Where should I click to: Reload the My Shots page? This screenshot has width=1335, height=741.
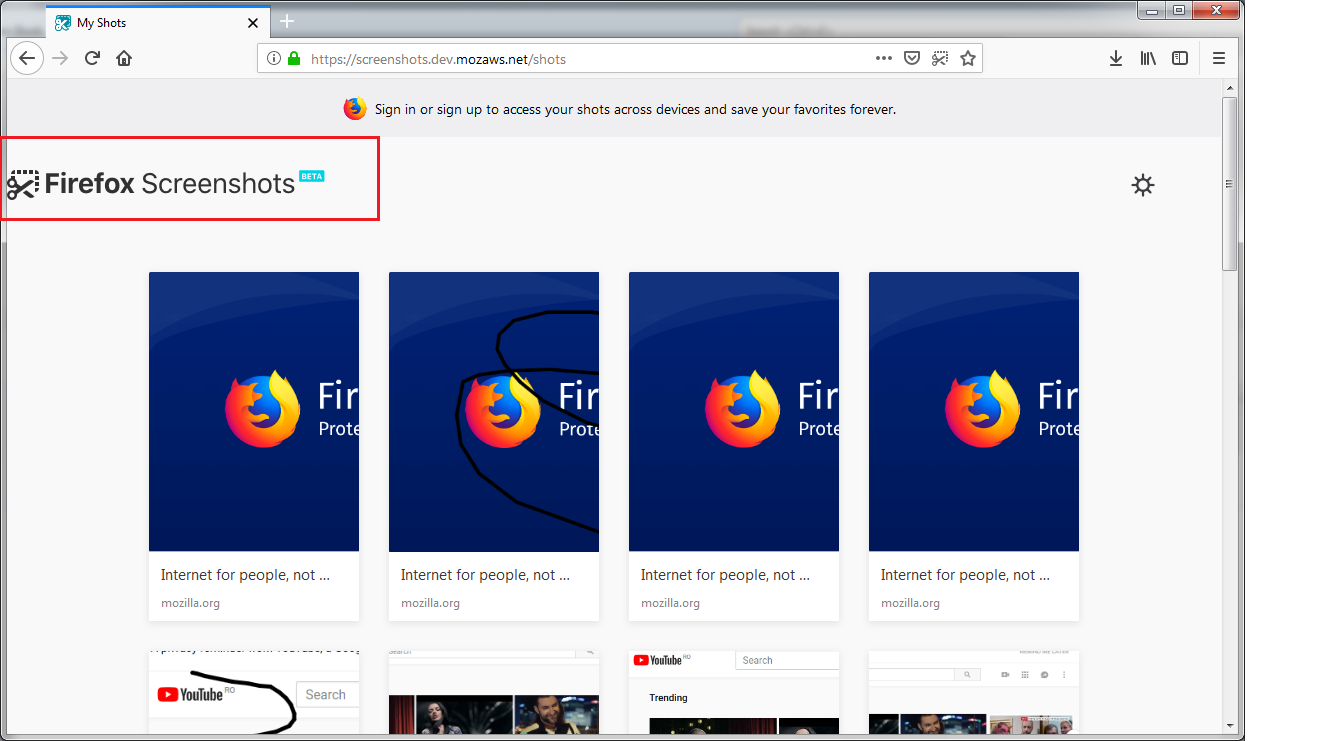point(92,58)
